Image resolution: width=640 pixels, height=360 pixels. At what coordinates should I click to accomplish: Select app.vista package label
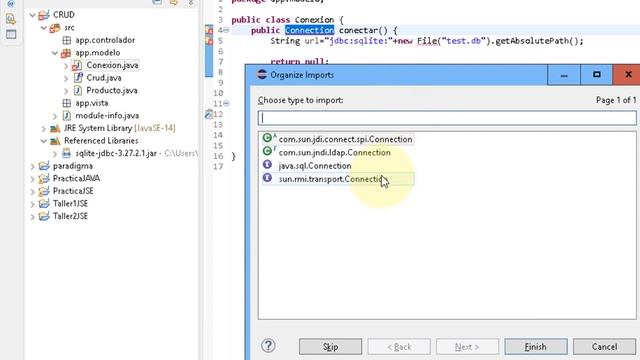coord(91,103)
